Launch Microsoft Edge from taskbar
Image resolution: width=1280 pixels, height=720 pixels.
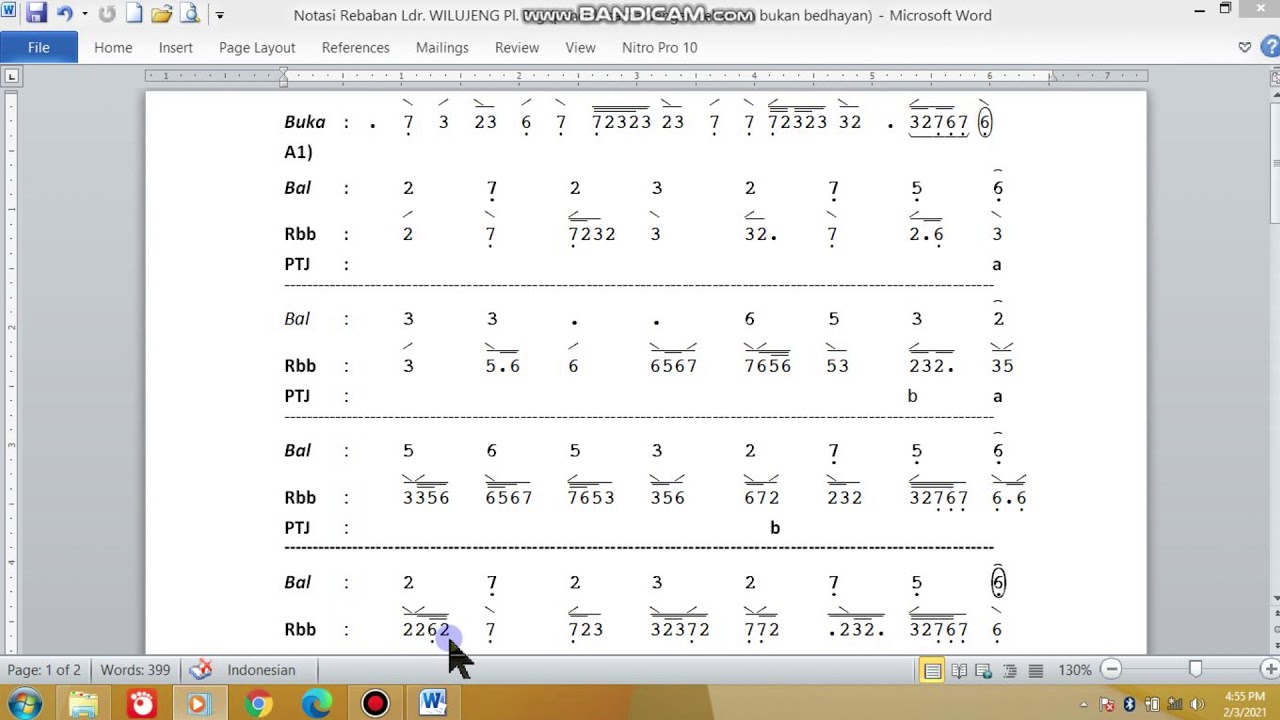pyautogui.click(x=317, y=704)
